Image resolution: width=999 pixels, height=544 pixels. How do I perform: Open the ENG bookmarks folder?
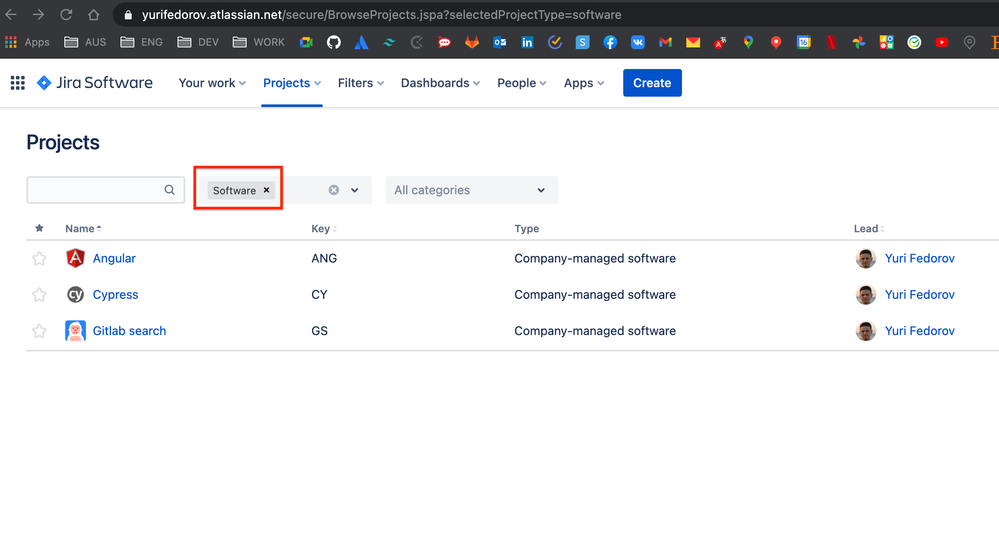(141, 42)
